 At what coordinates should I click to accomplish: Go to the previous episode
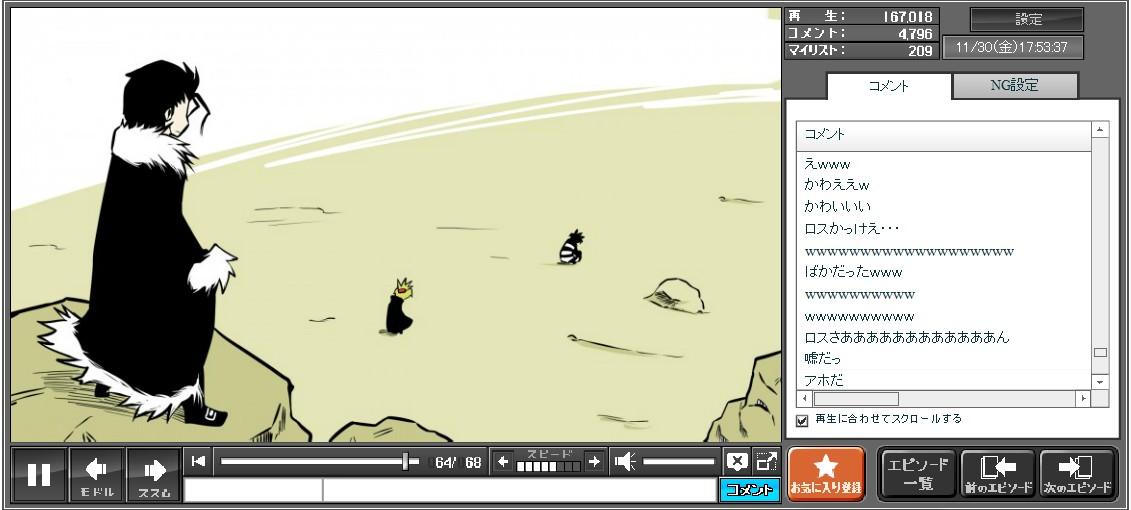[x=997, y=474]
